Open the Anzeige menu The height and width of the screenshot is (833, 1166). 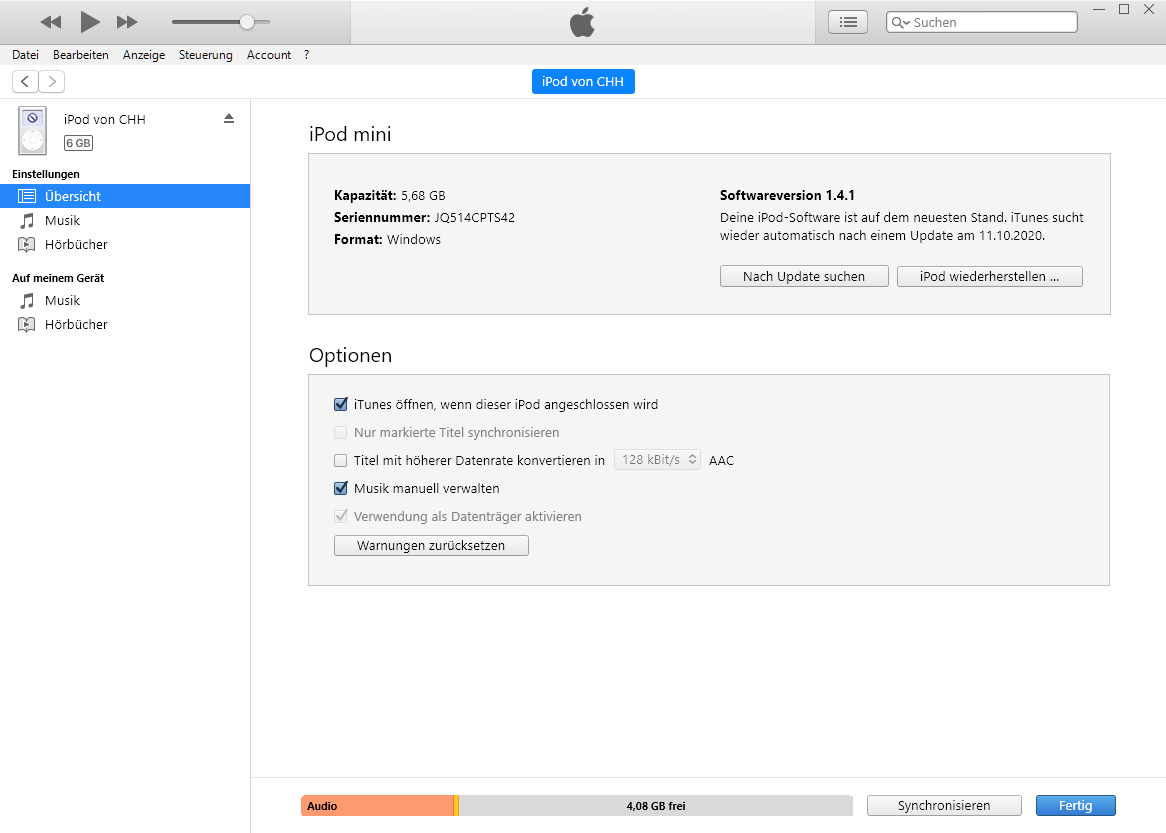[143, 55]
